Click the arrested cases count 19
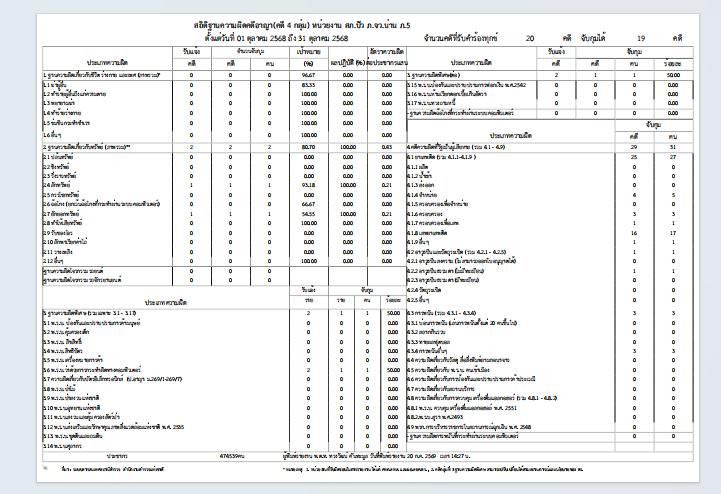Image resolution: width=721 pixels, height=494 pixels. (x=641, y=38)
